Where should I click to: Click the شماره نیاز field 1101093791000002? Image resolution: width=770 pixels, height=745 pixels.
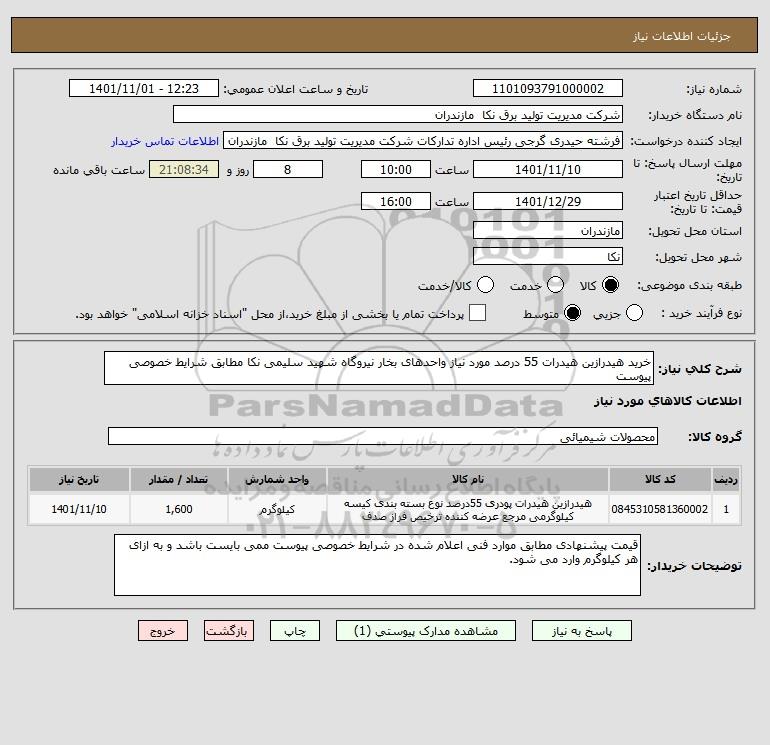[548, 88]
